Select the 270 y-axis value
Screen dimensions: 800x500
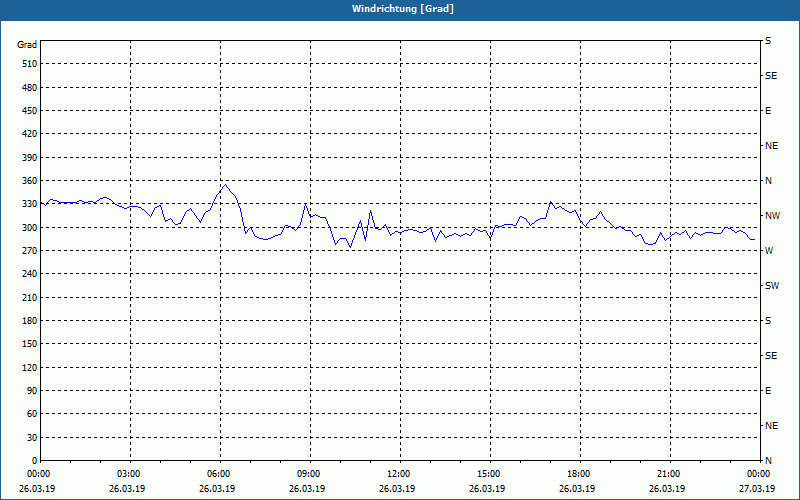(30, 251)
